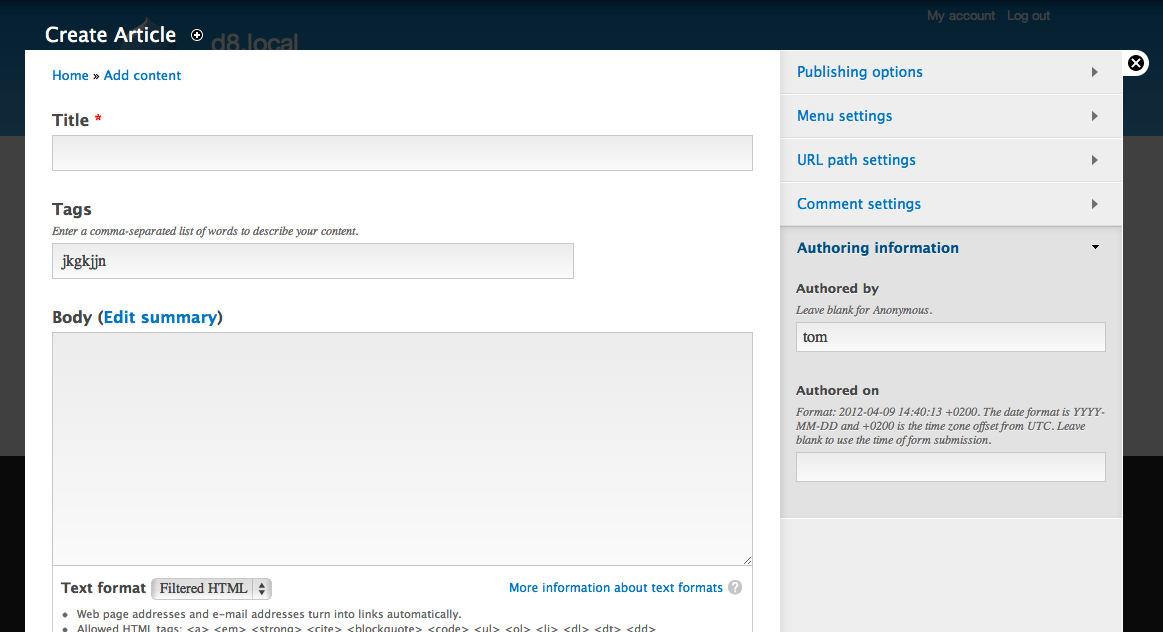The width and height of the screenshot is (1163, 632).
Task: Open More information about text formats
Action: click(x=616, y=587)
